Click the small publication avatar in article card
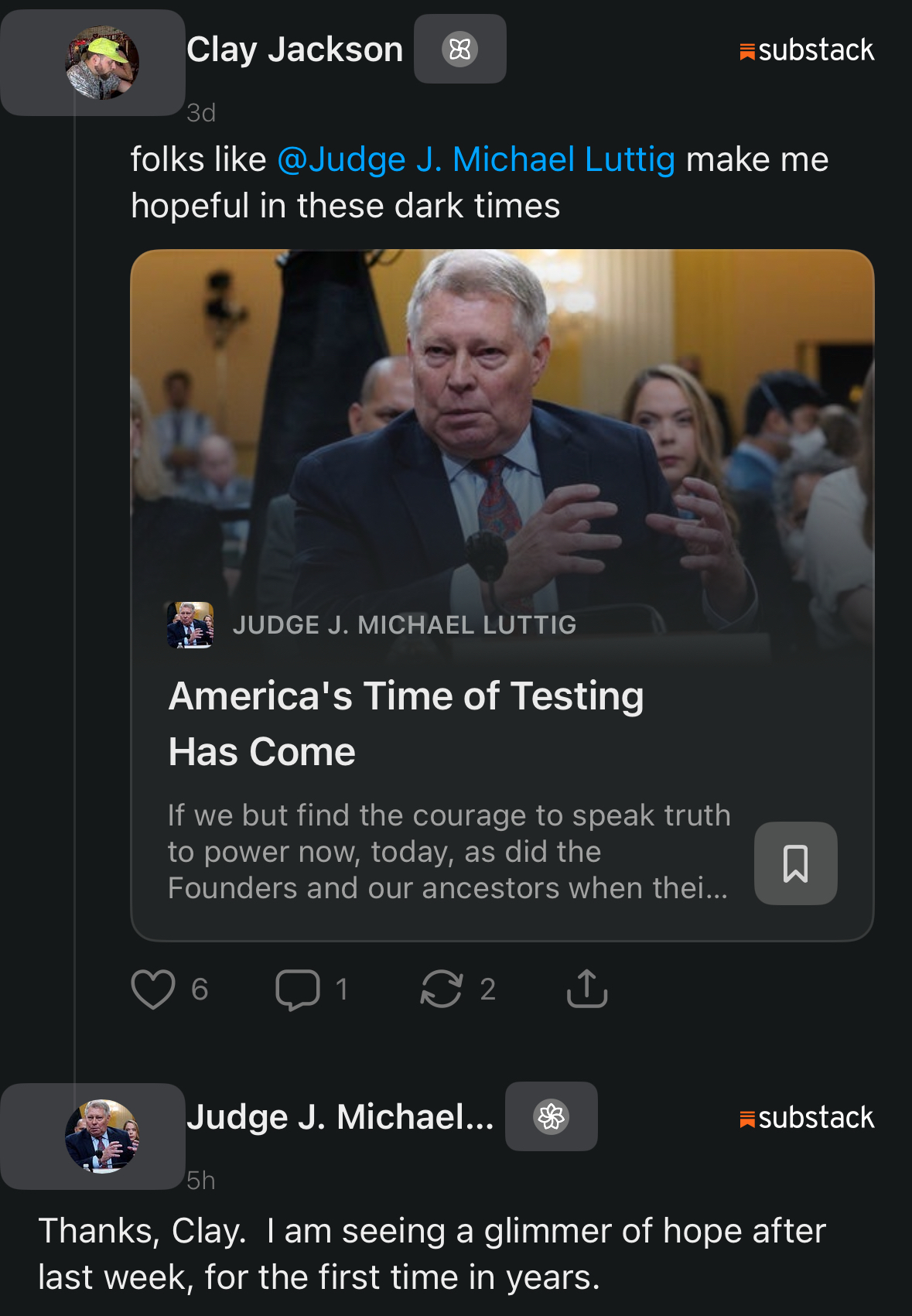Viewport: 912px width, 1316px height. (x=190, y=625)
